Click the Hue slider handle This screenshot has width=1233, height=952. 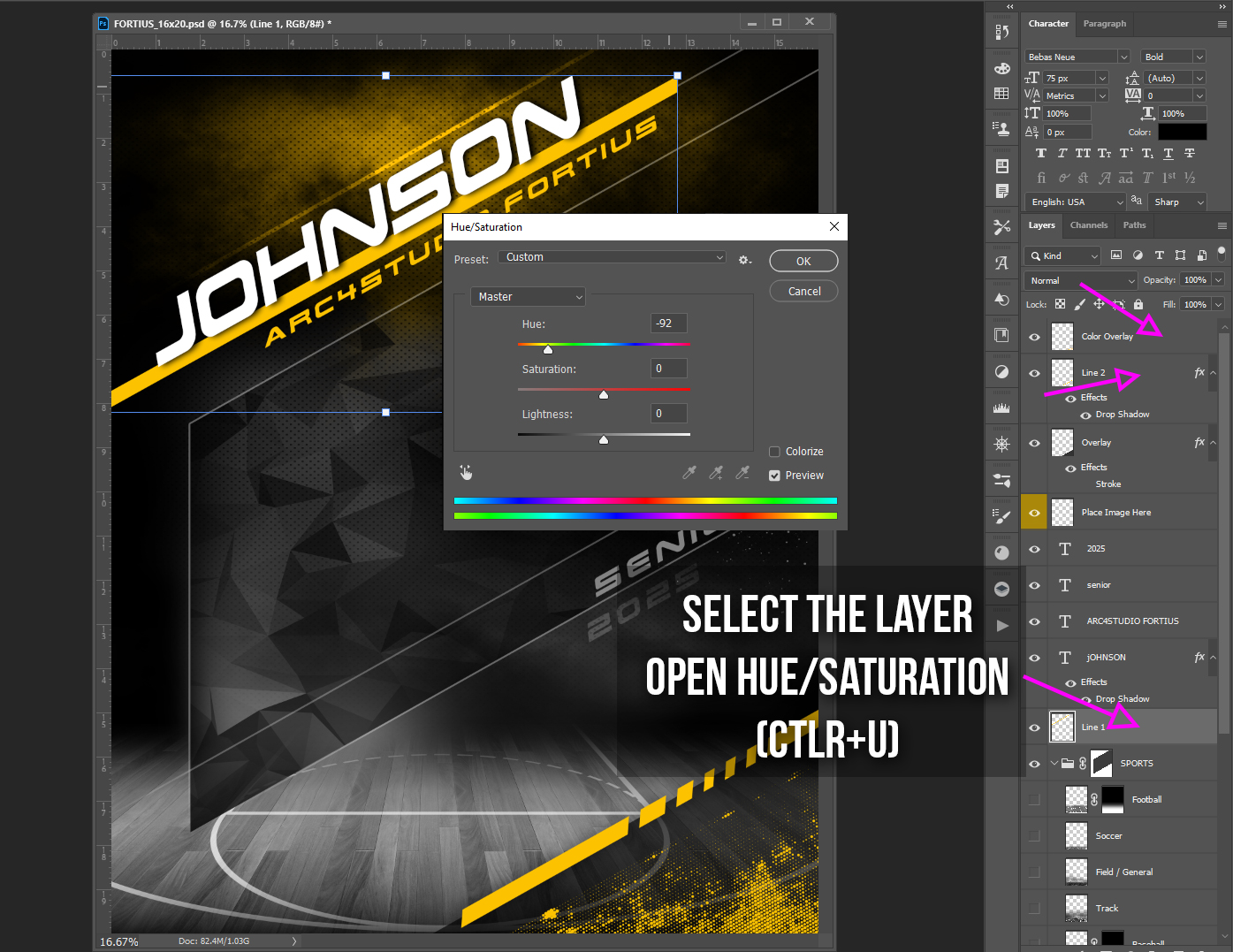(548, 349)
